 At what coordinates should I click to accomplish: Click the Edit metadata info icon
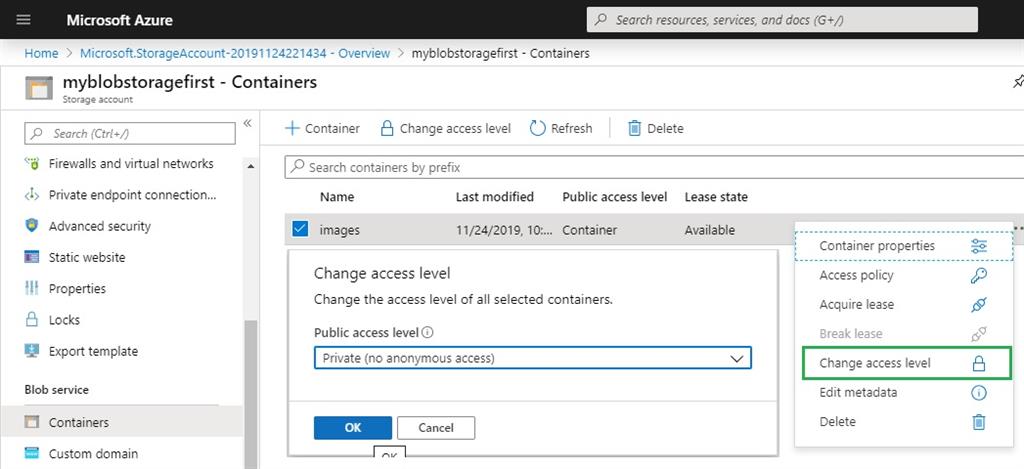(979, 393)
